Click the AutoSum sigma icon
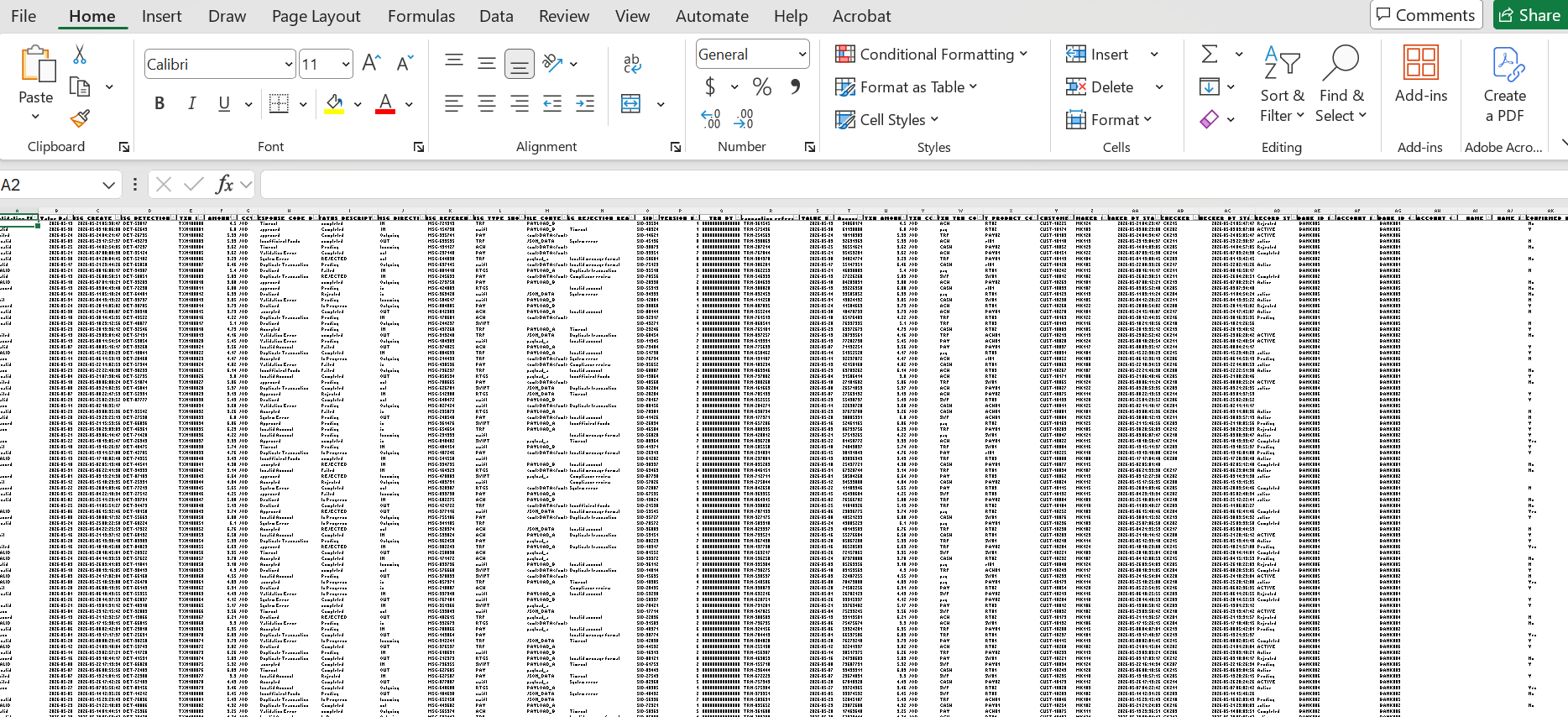1568x717 pixels. 1210,55
